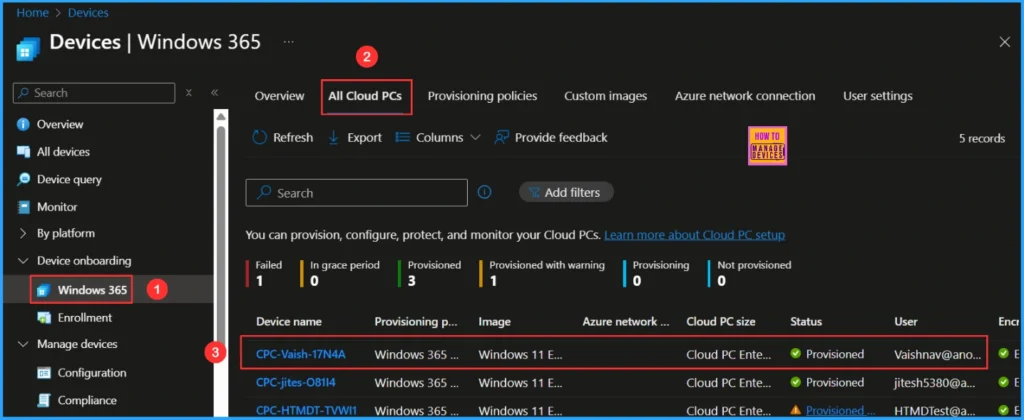Sort by Cloud PC size column header
The image size is (1024, 420).
click(x=721, y=321)
